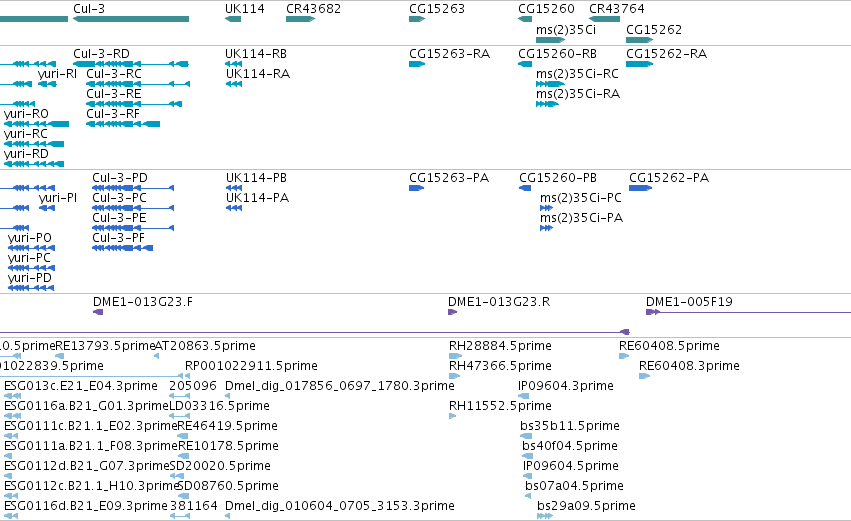This screenshot has width=851, height=521.
Task: Click the CG15262 gene arrow glyph
Action: coord(639,40)
